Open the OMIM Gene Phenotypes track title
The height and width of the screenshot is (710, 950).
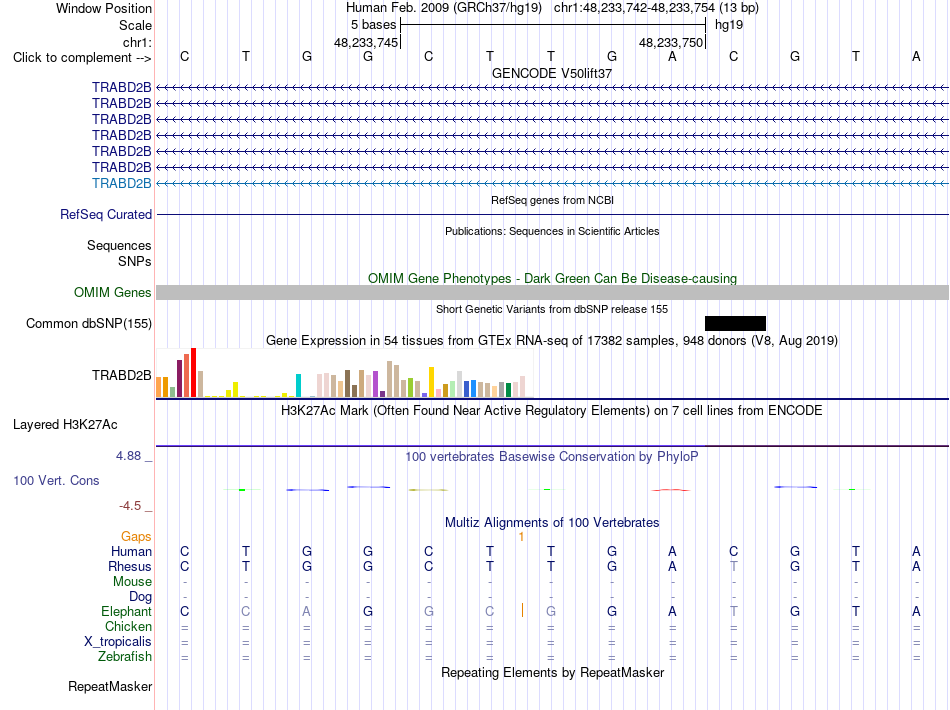coord(553,278)
